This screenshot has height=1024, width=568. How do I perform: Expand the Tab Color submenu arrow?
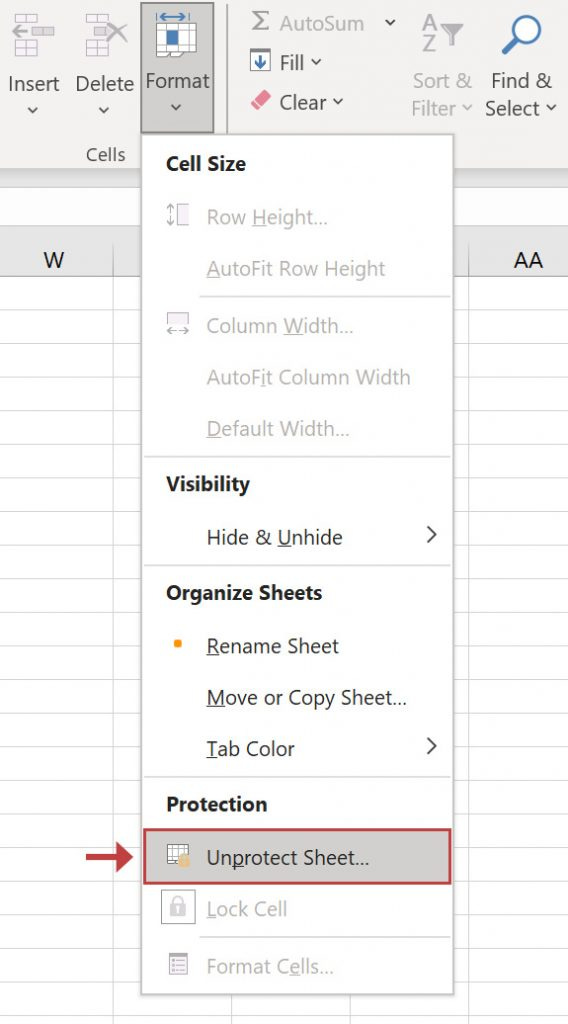click(431, 746)
